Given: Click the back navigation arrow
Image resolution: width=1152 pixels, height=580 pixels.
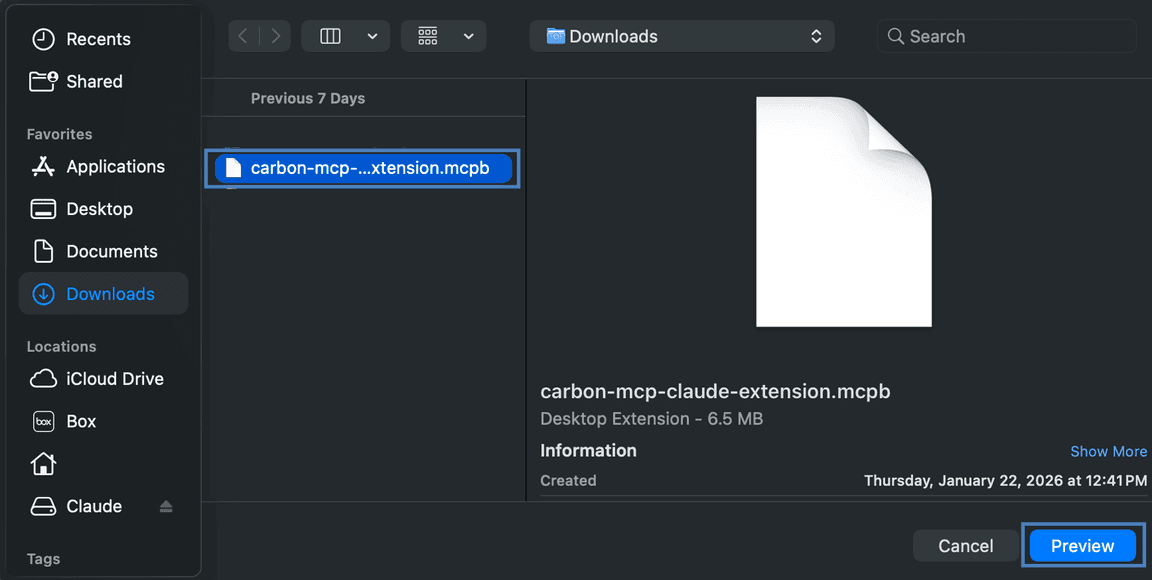Looking at the screenshot, I should tap(243, 35).
